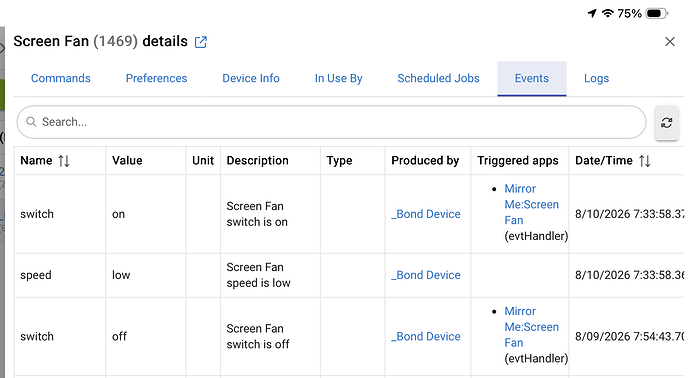
Task: Close the Screen Fan details dialog
Action: coord(670,42)
